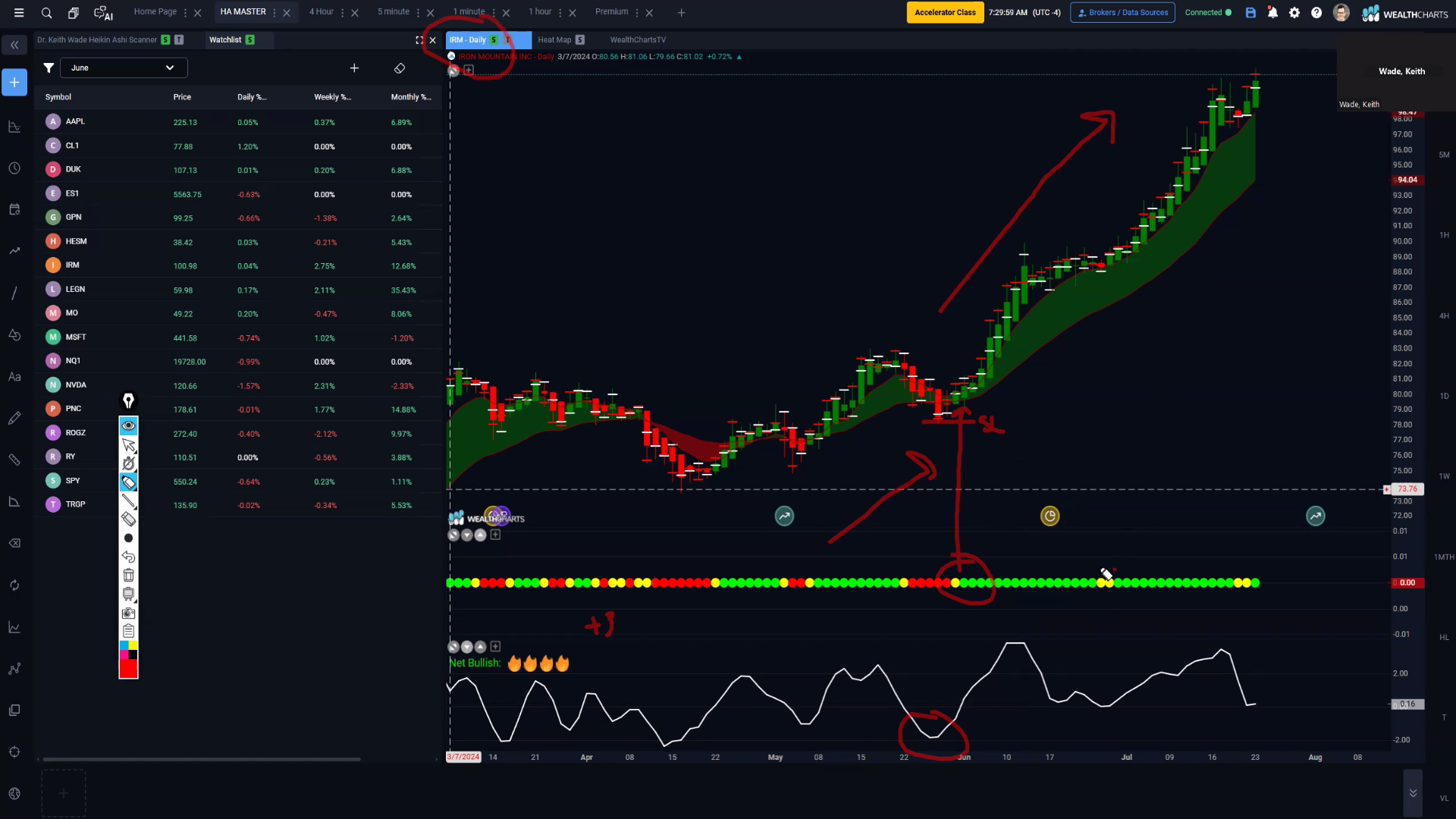Toggle the S badge on the IRM - Daily tab
The height and width of the screenshot is (819, 1456).
click(494, 40)
